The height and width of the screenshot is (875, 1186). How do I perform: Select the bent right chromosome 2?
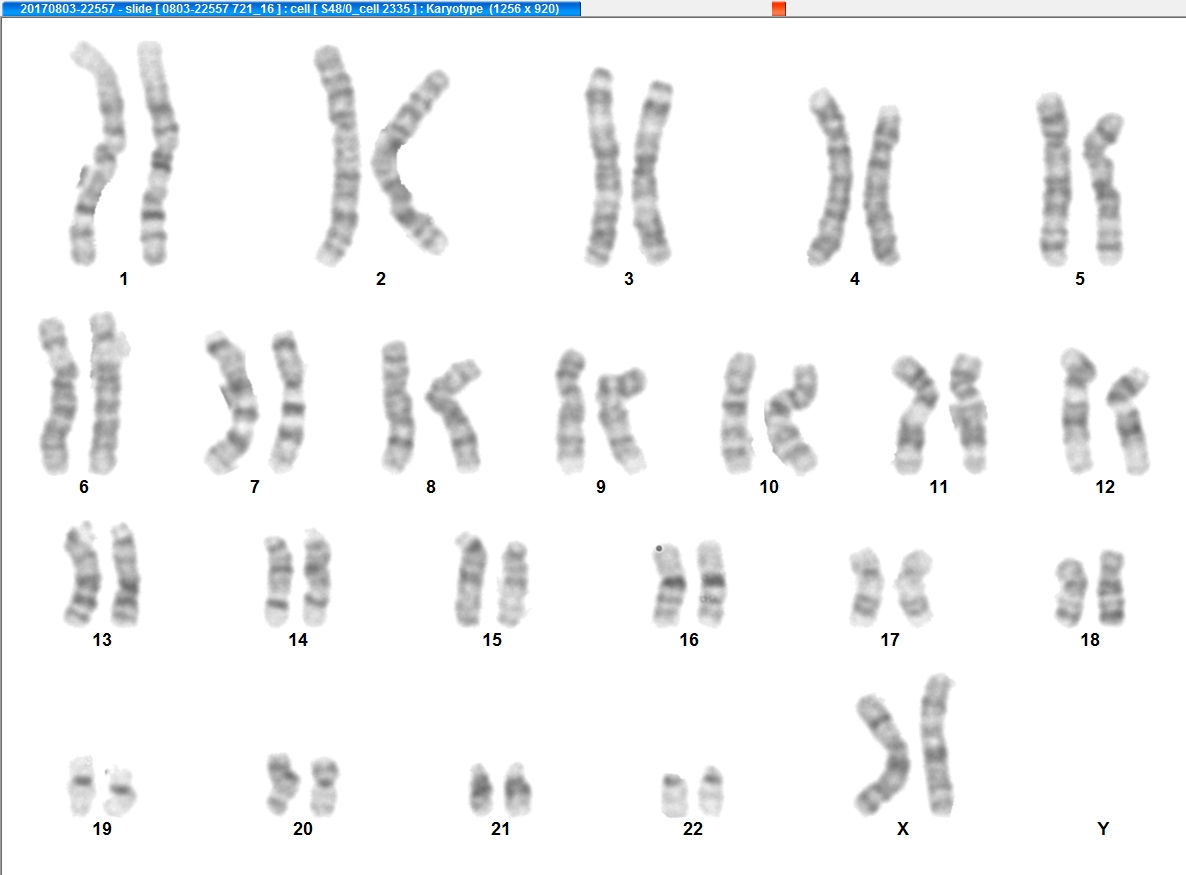[411, 162]
